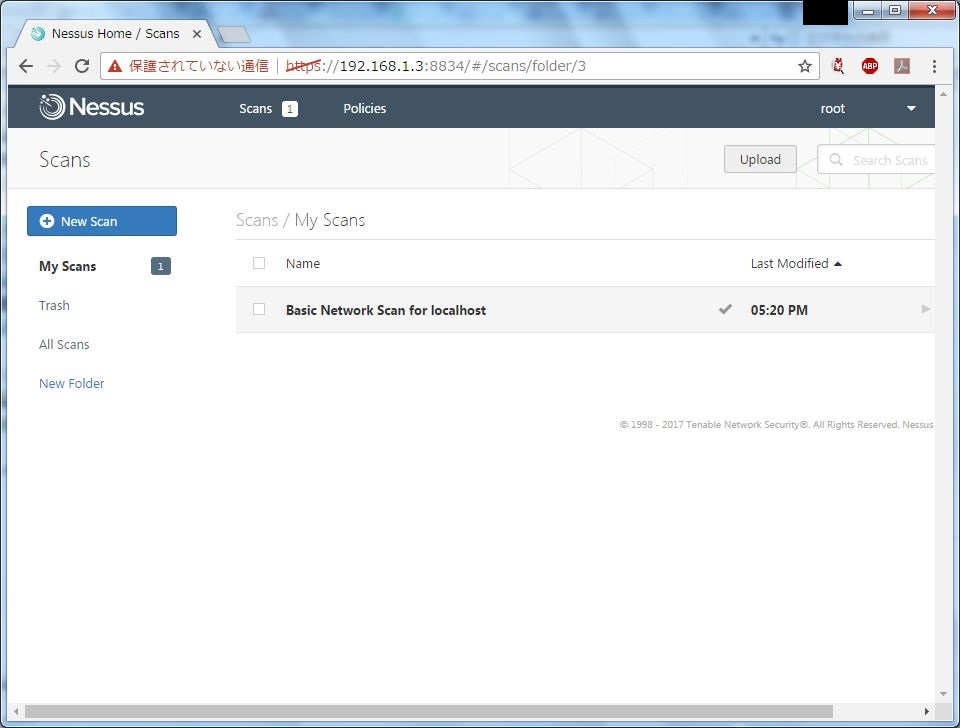Click the horizontal scrollbar thumb

[x=429, y=711]
